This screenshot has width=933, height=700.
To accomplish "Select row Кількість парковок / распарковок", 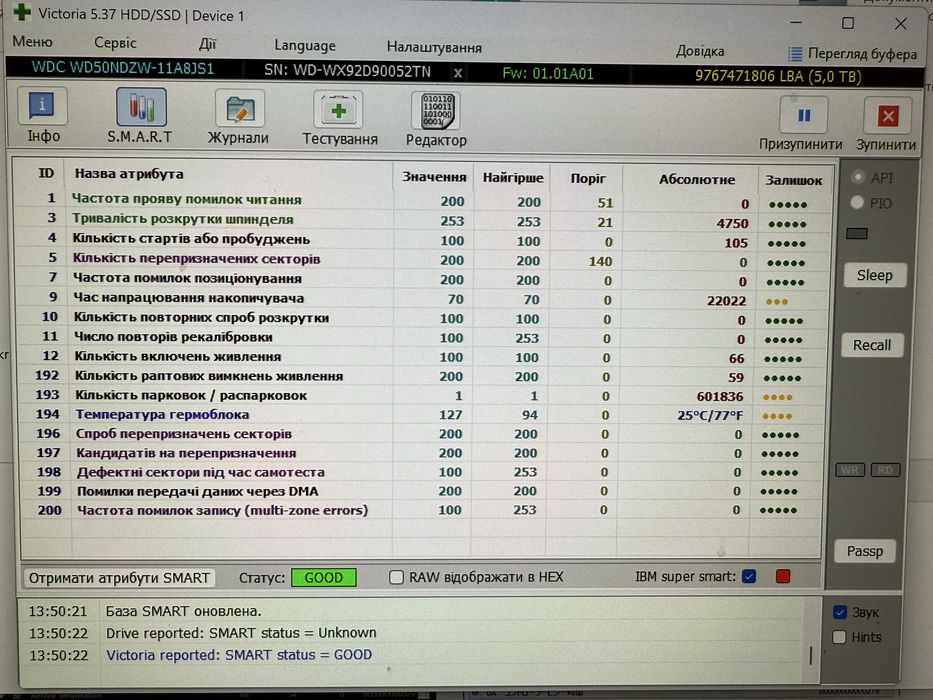I will [x=420, y=395].
